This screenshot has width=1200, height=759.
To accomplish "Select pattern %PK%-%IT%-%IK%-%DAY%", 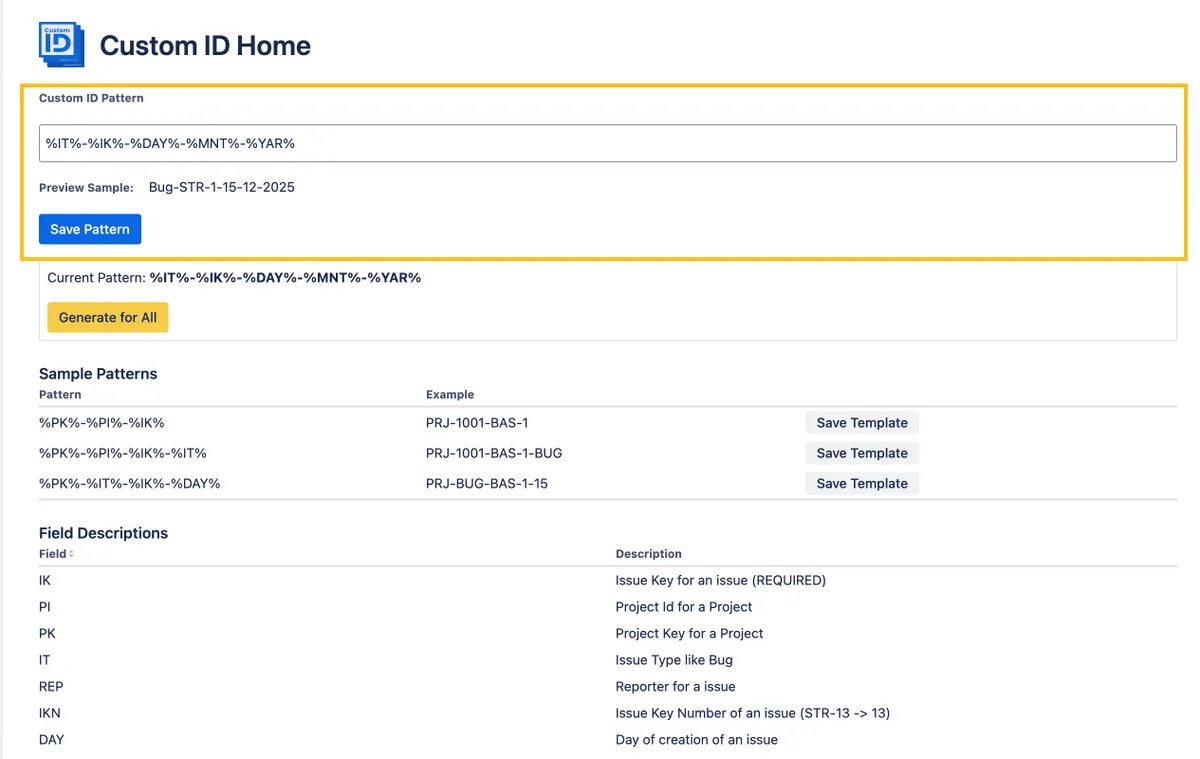I will coord(130,483).
